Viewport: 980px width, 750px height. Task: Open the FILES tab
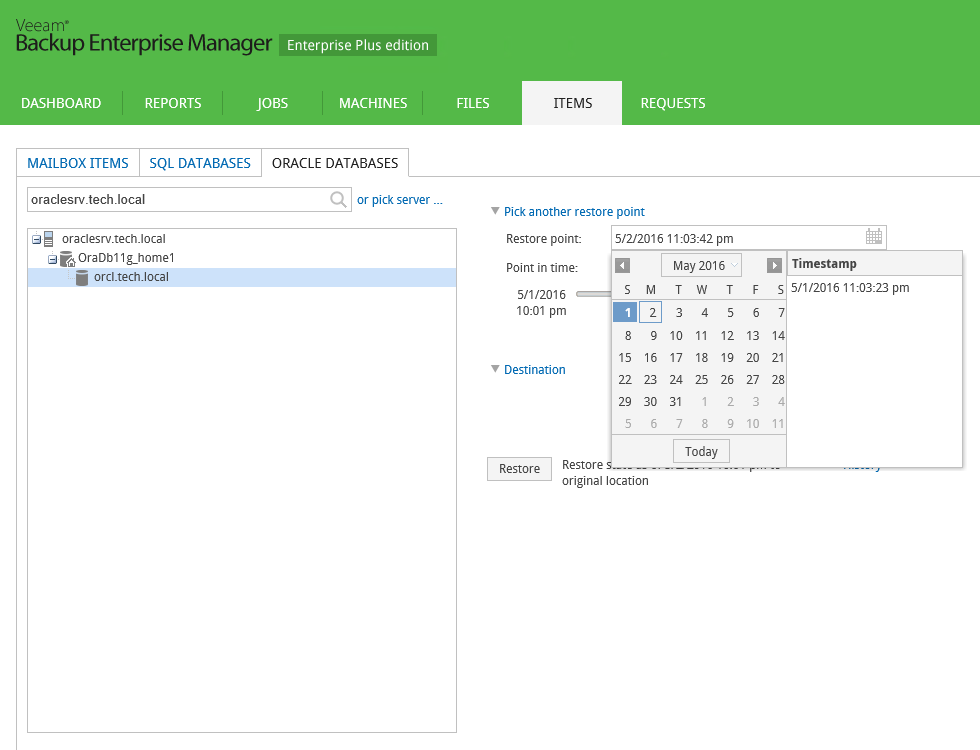472,103
